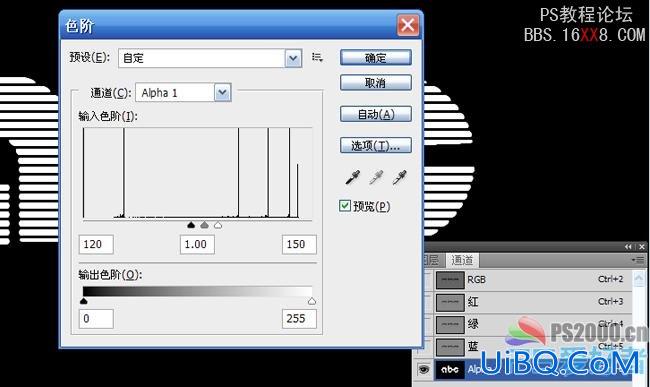Click the output level field showing 255
Screen dimensions: 650x387
tap(299, 319)
